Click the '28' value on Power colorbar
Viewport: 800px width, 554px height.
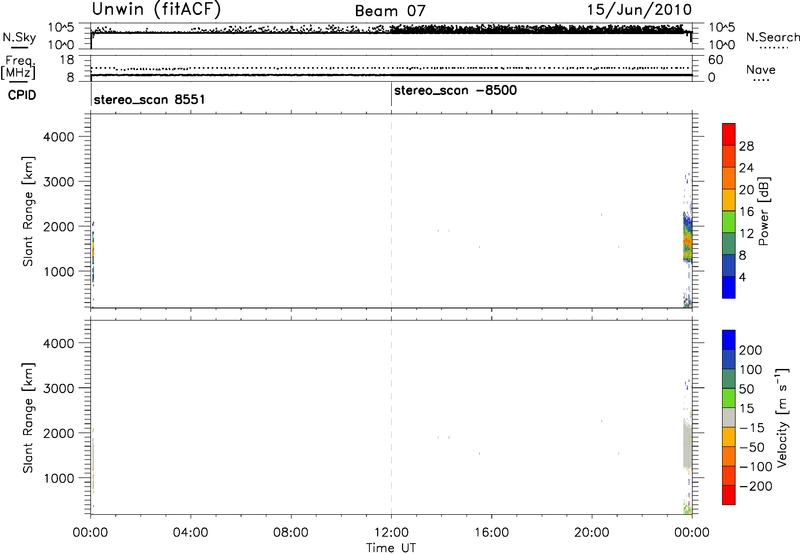coord(746,146)
